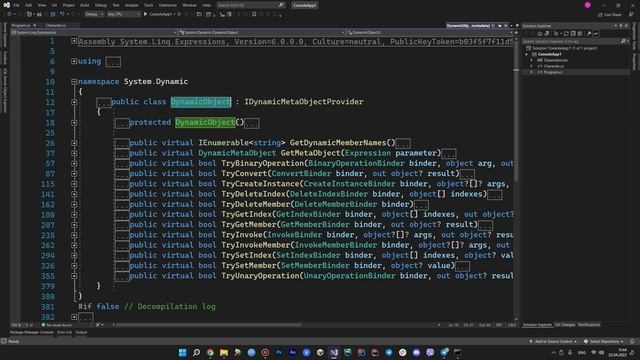Click the Windows Start button on taskbar
The width and height of the screenshot is (640, 360).
(182, 352)
